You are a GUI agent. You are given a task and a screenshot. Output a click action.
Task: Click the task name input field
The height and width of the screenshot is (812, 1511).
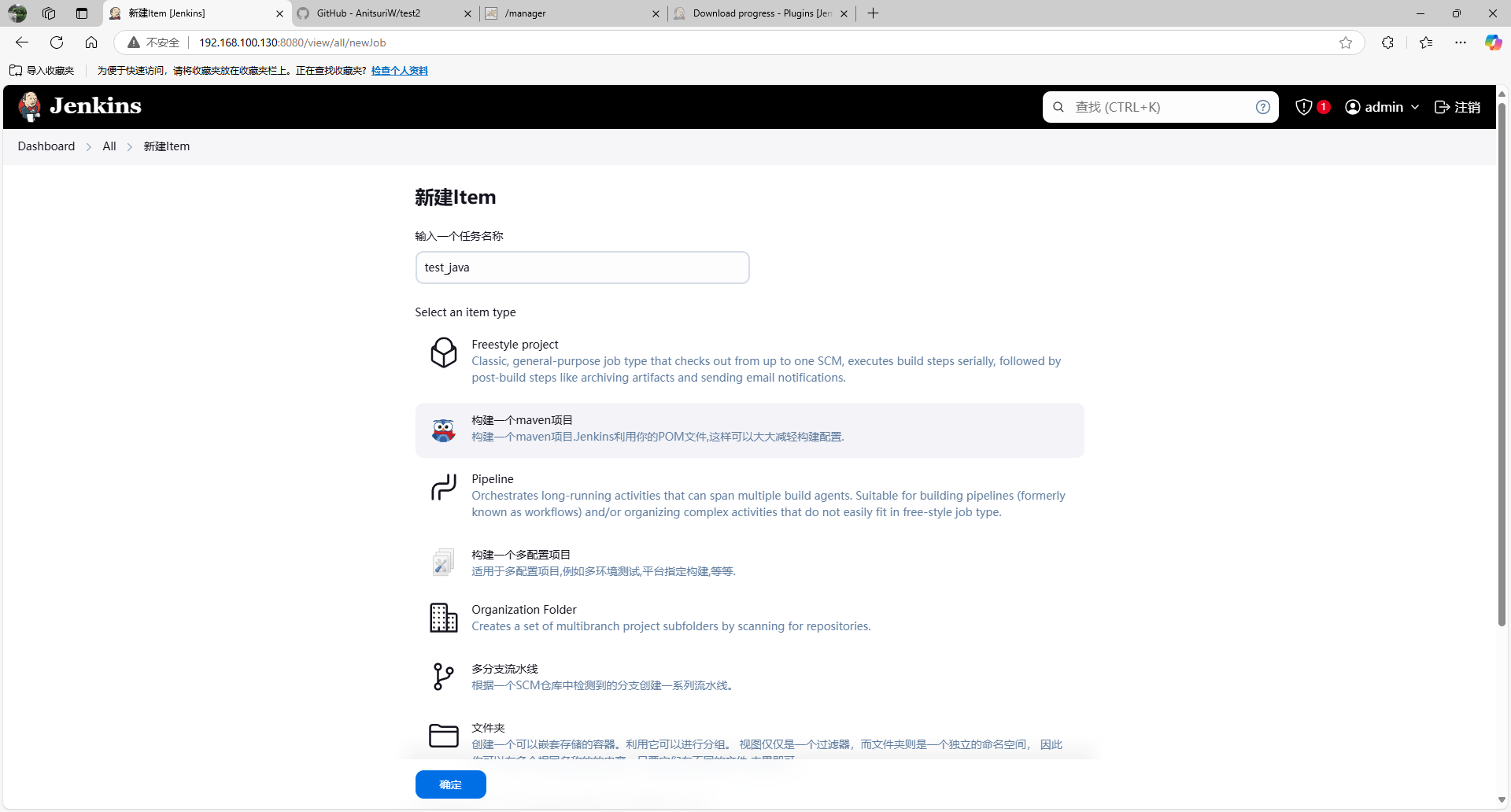coord(582,268)
